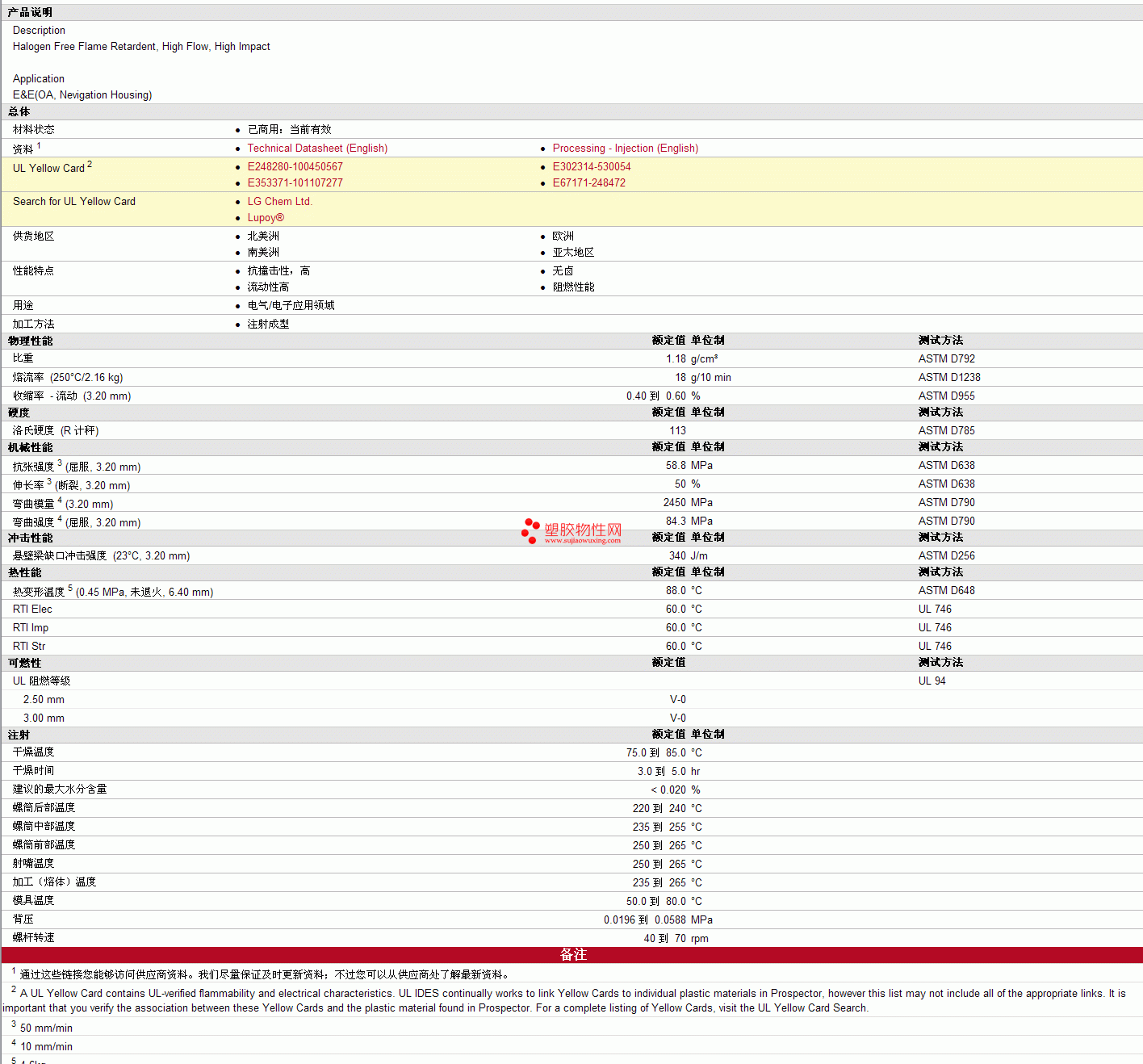1143x1064 pixels.
Task: Select the RTI Str row label
Action: [x=29, y=647]
